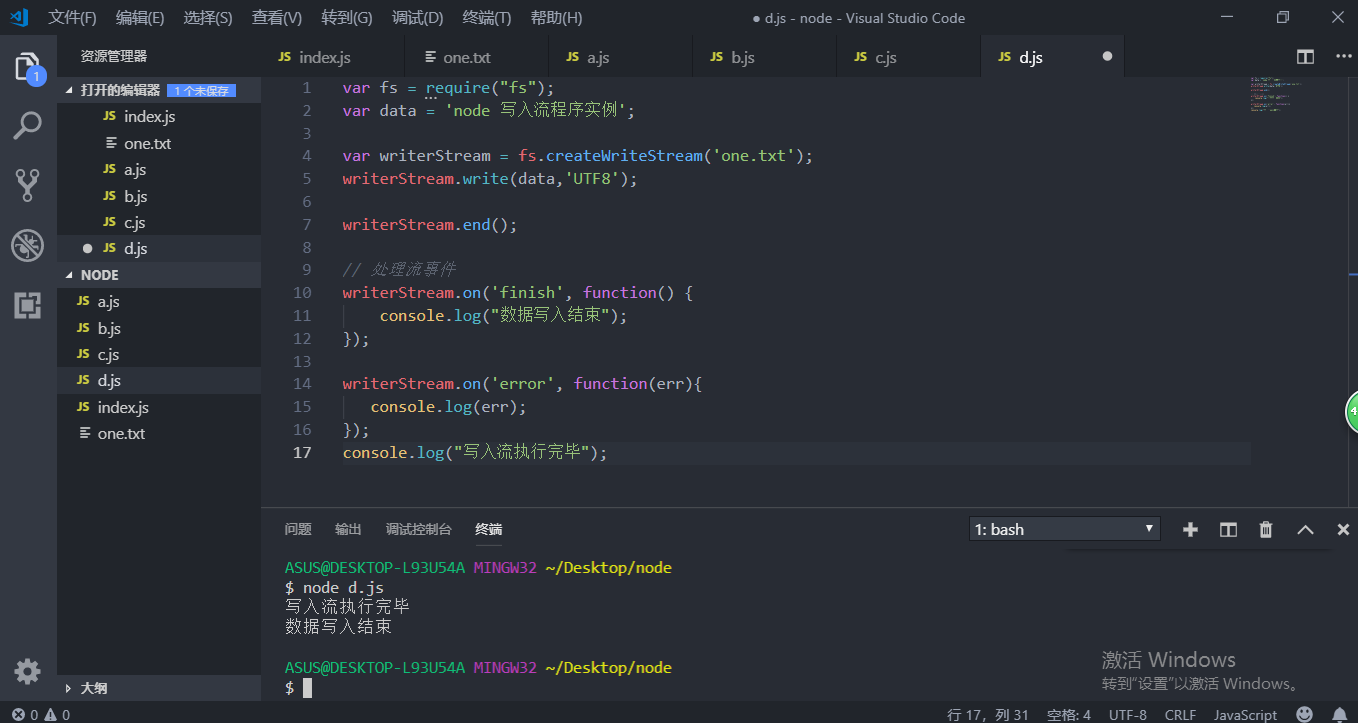Open one.txt in NODE folder
Image resolution: width=1358 pixels, height=723 pixels.
(159, 433)
